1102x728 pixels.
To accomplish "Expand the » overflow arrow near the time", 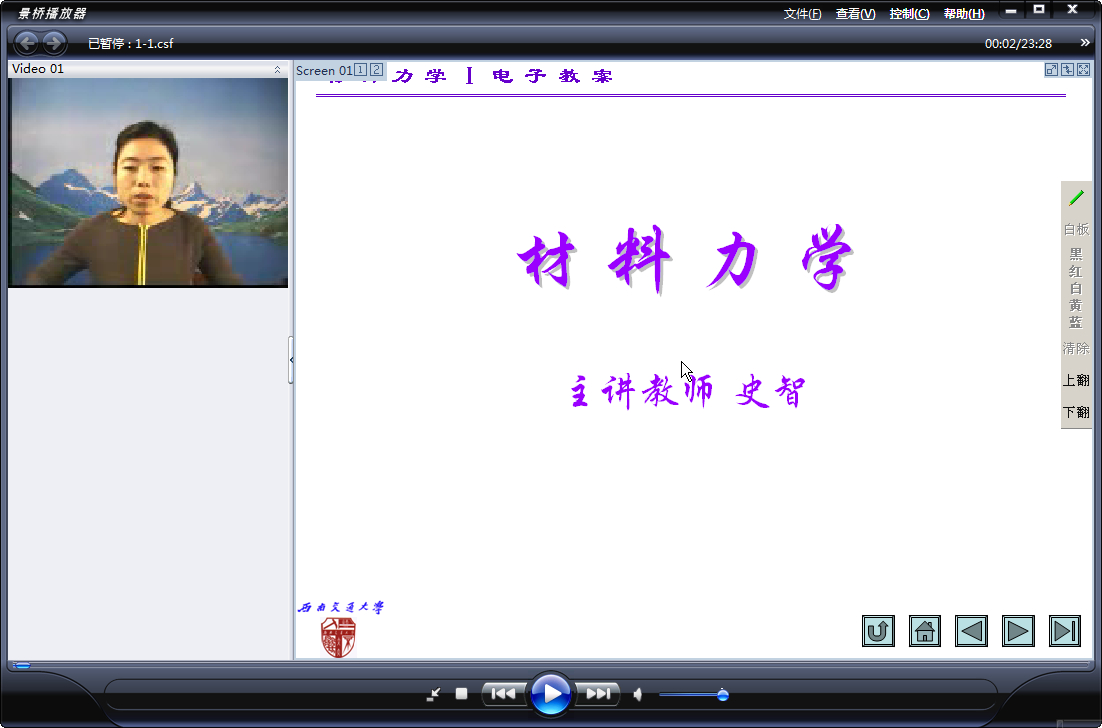I will (1085, 43).
